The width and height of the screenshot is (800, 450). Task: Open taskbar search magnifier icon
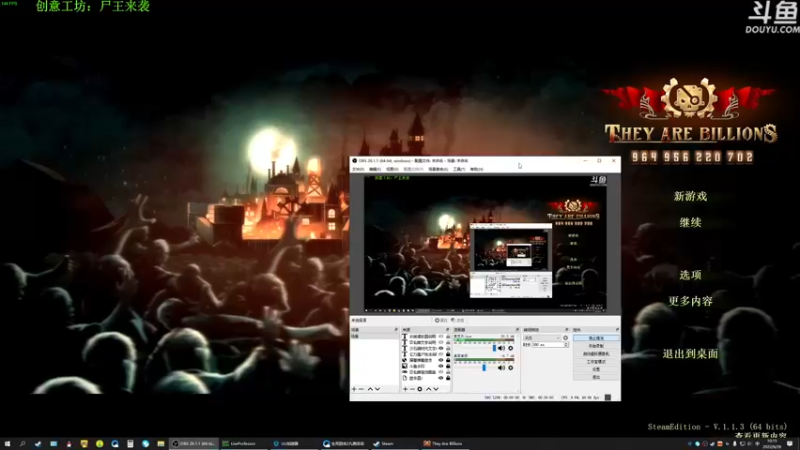point(22,444)
